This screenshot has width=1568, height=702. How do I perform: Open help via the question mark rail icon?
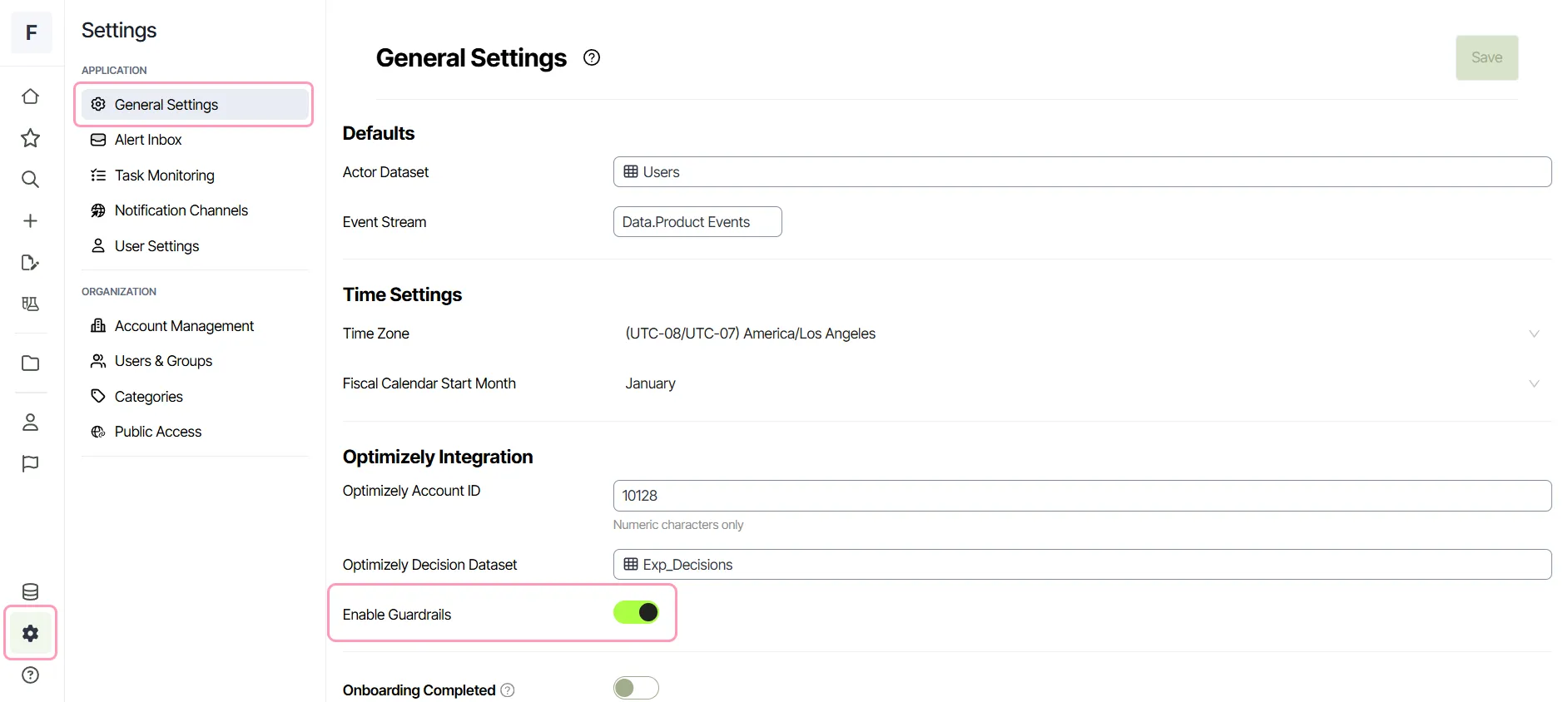(x=31, y=675)
